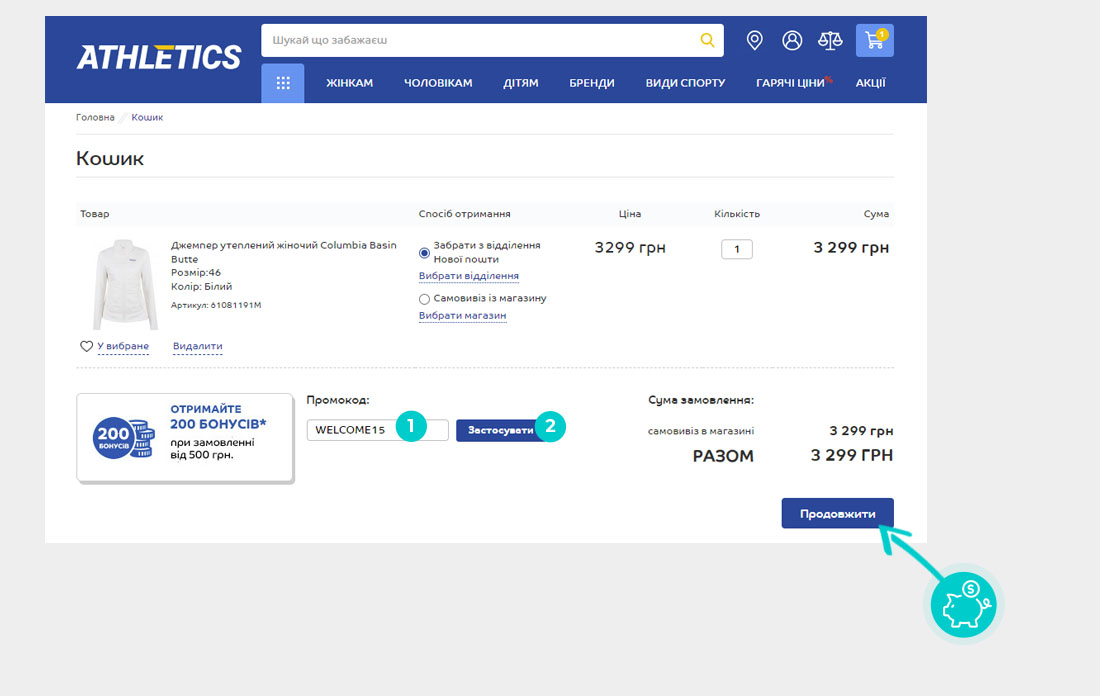Open the ЧОЛОВІКАМ menu
This screenshot has width=1100, height=696.
[x=438, y=83]
